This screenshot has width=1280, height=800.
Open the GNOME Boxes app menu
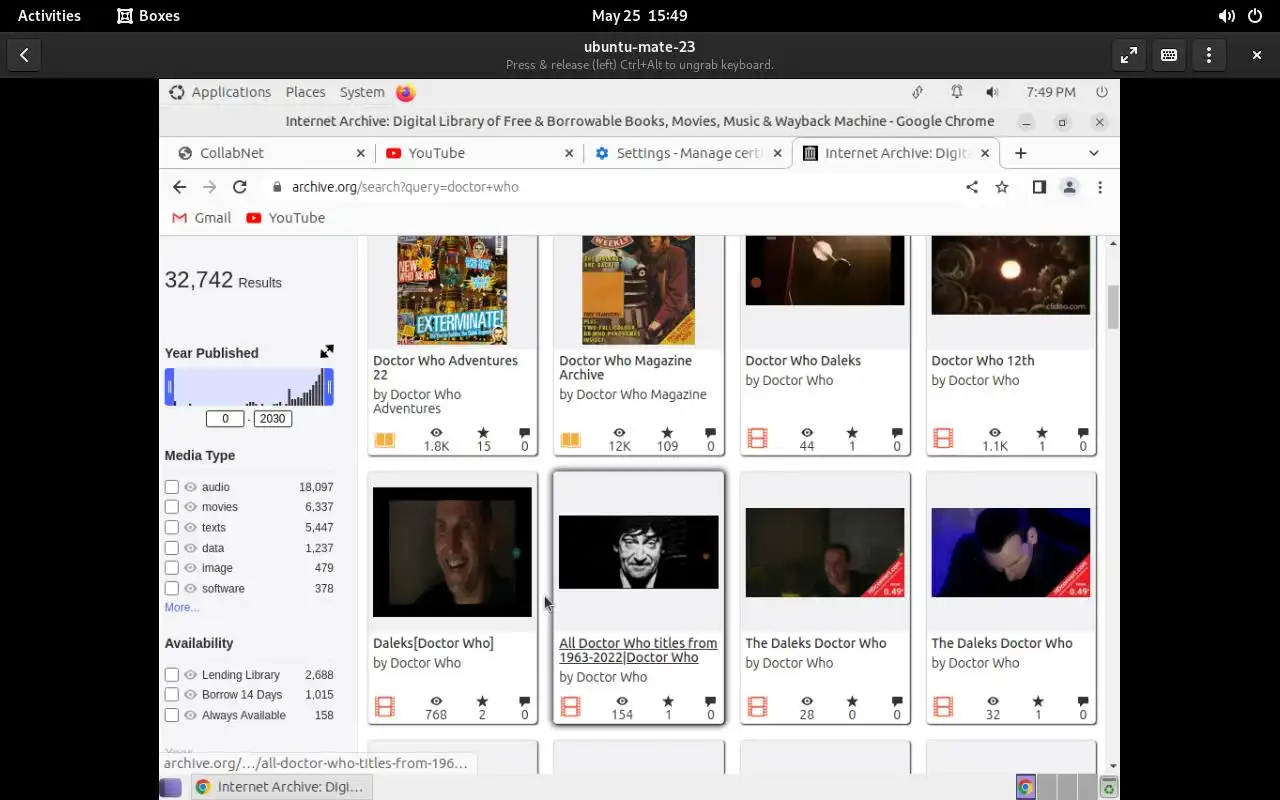tap(148, 16)
